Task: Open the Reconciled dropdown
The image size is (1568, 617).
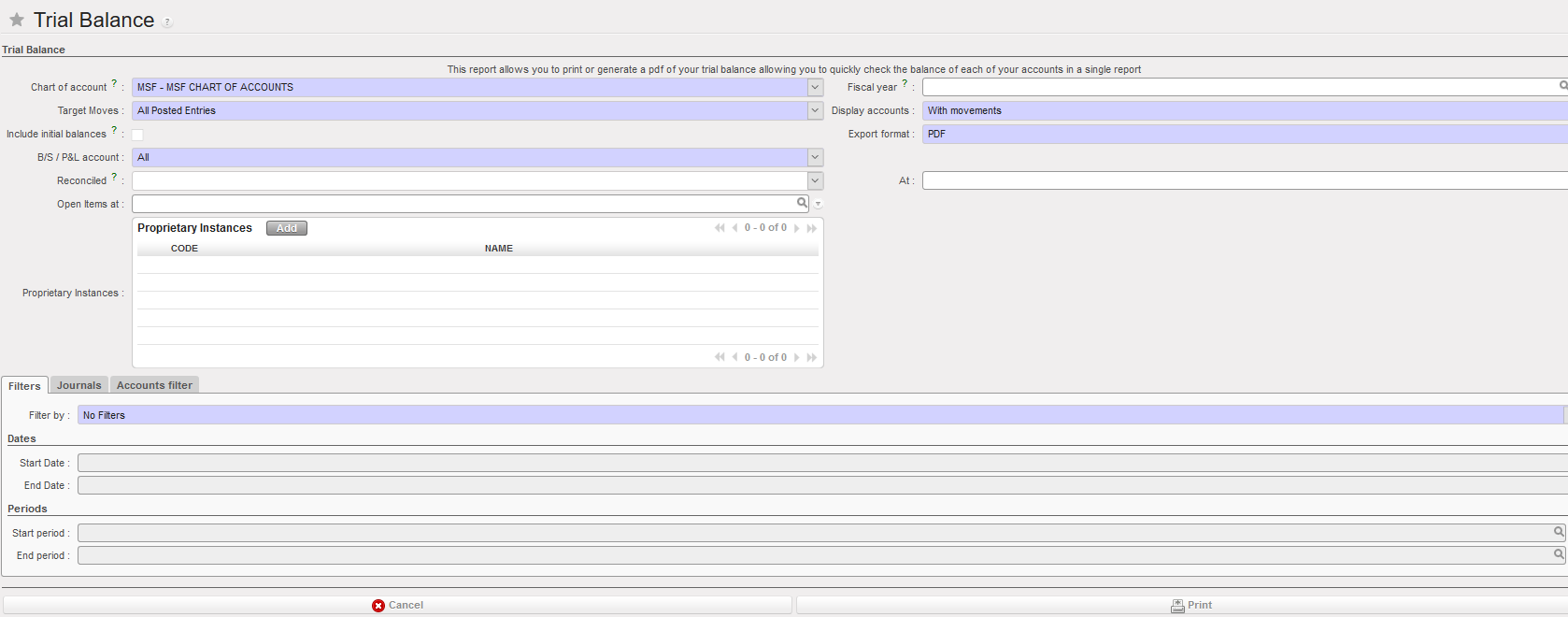Action: [x=815, y=180]
